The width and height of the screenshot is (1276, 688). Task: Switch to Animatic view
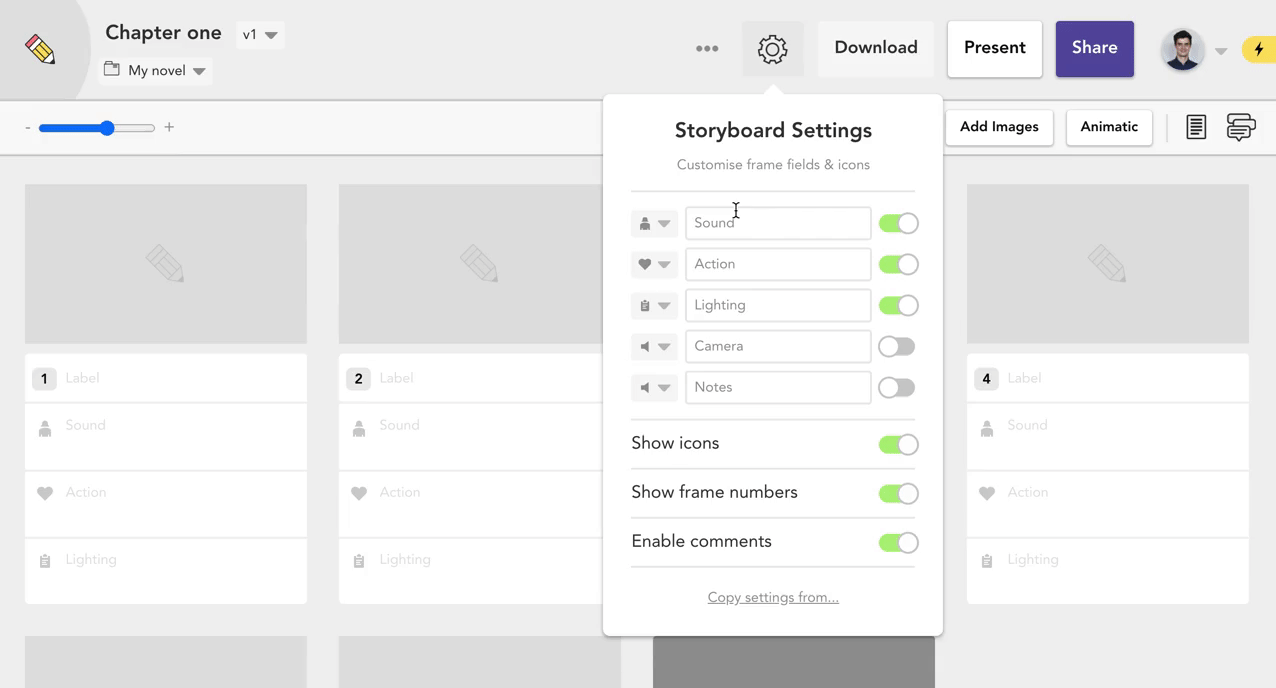1108,127
